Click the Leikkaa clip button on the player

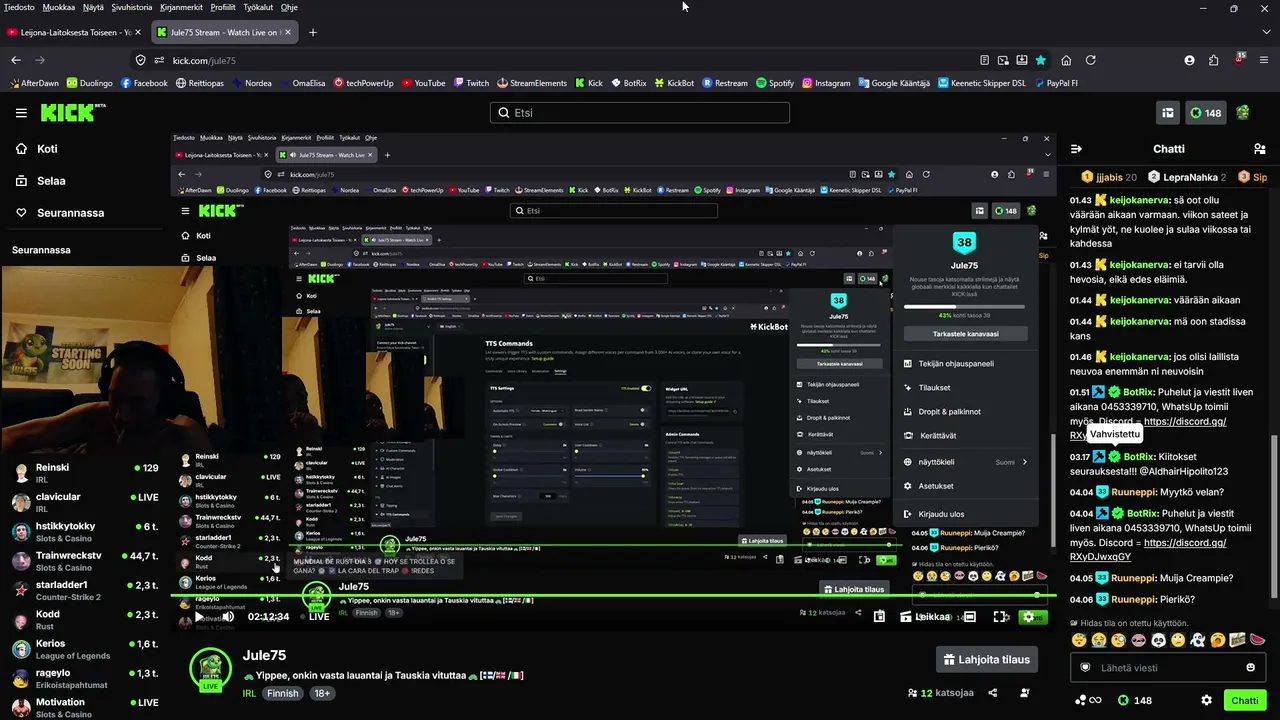click(925, 616)
